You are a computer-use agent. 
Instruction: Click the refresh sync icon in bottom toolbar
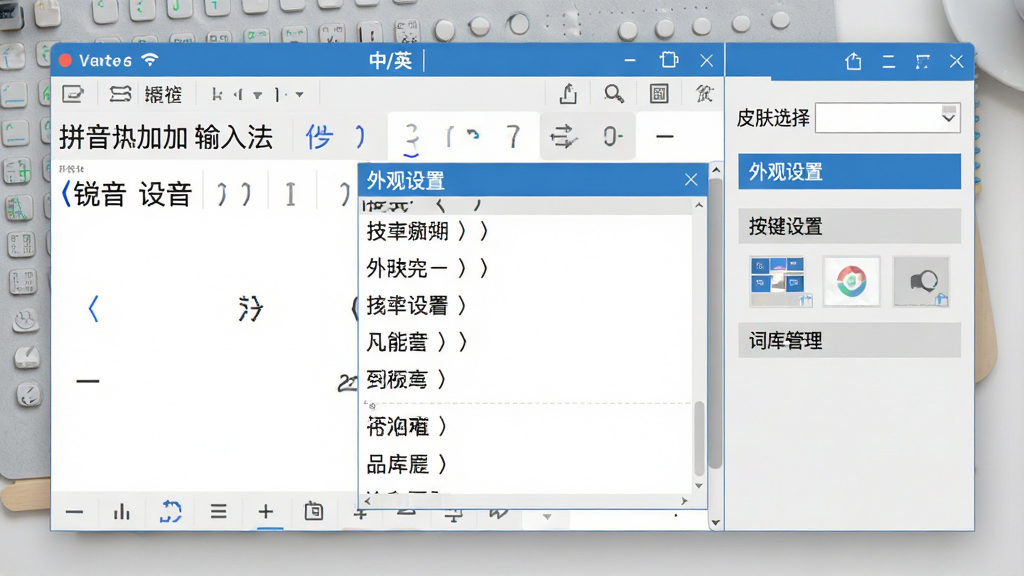point(170,511)
